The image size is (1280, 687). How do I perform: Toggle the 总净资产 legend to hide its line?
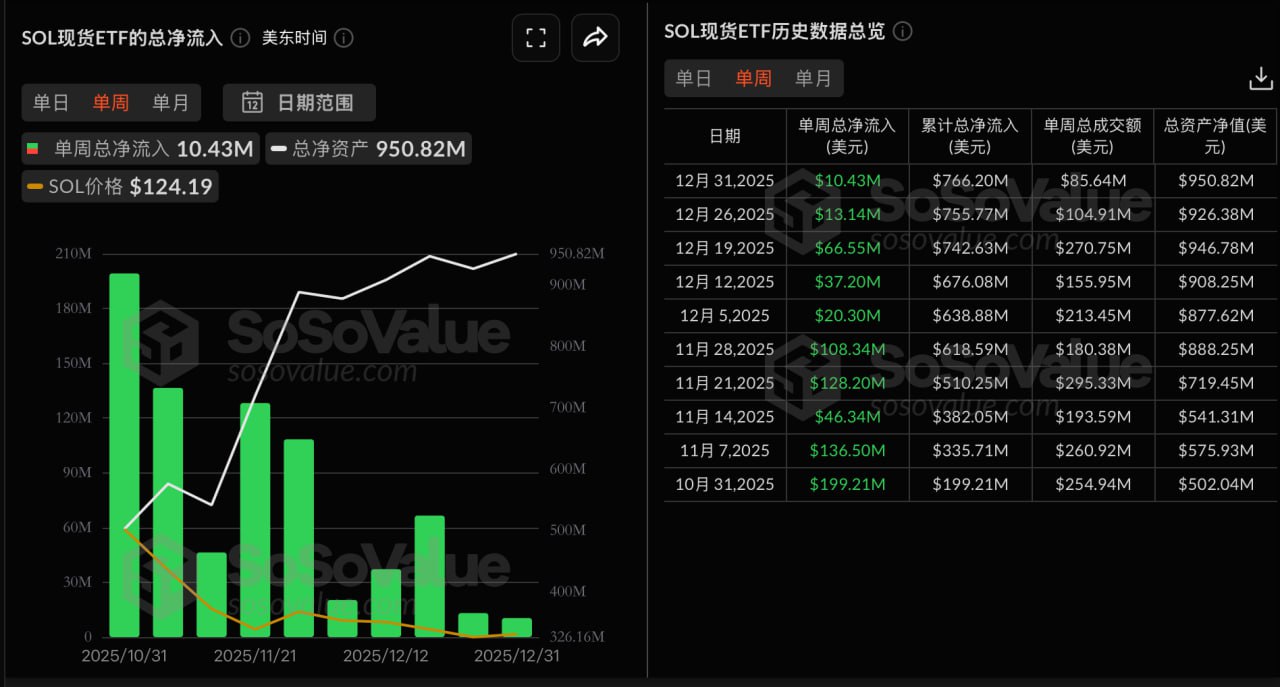(369, 147)
